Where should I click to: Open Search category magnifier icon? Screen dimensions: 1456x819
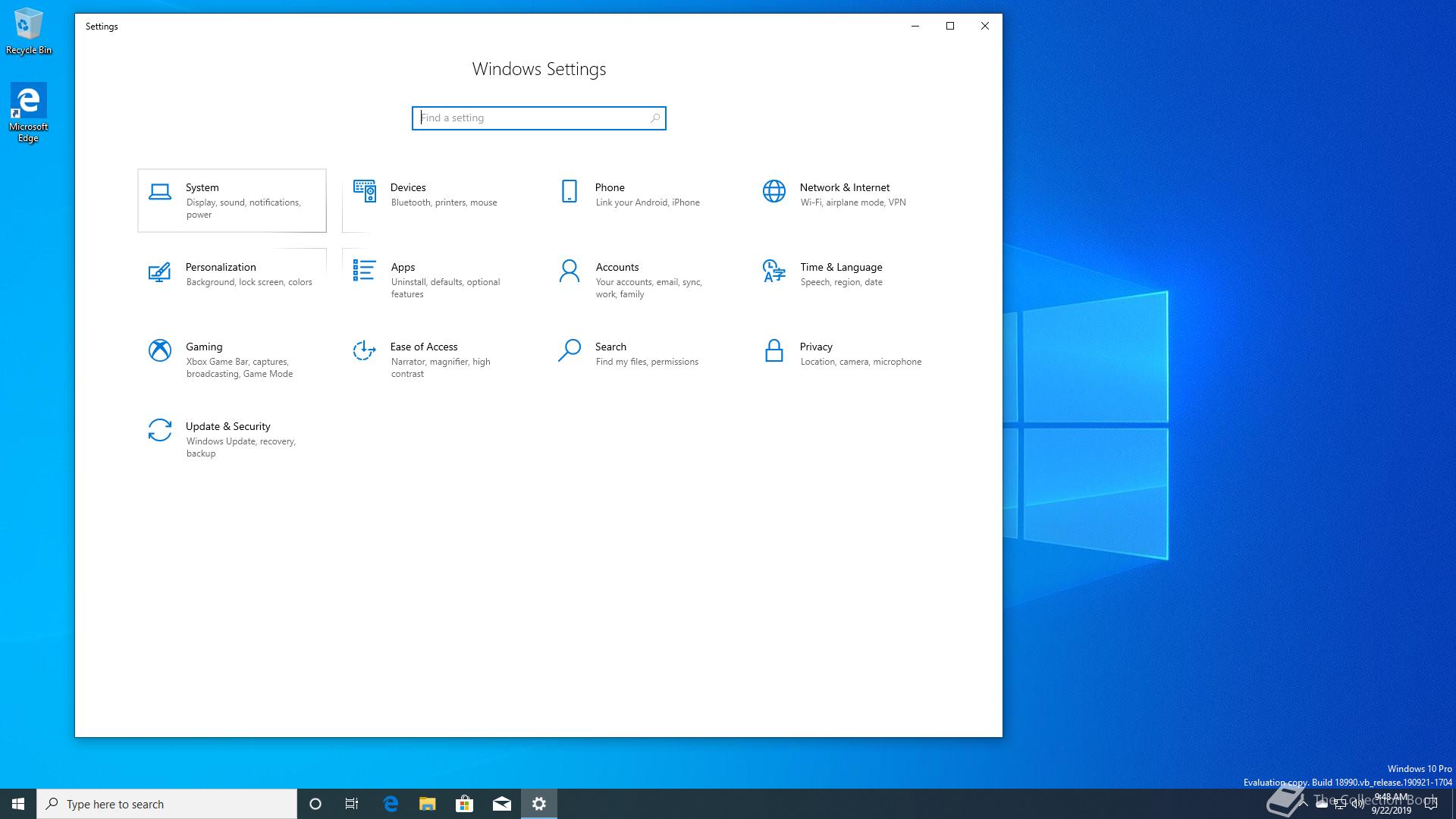coord(569,350)
